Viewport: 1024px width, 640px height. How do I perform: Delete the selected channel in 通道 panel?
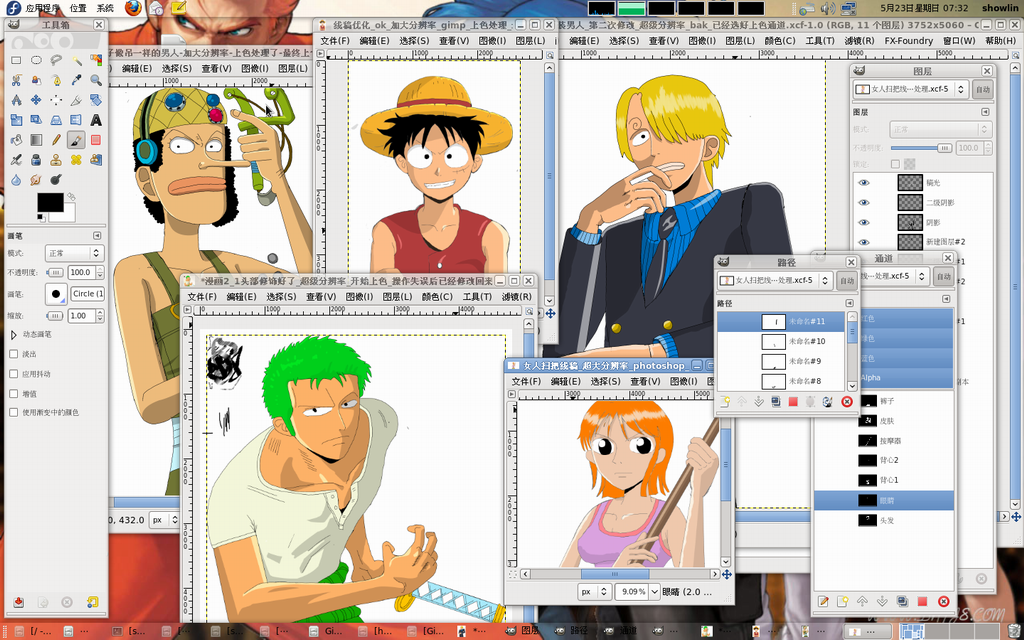pyautogui.click(x=943, y=601)
